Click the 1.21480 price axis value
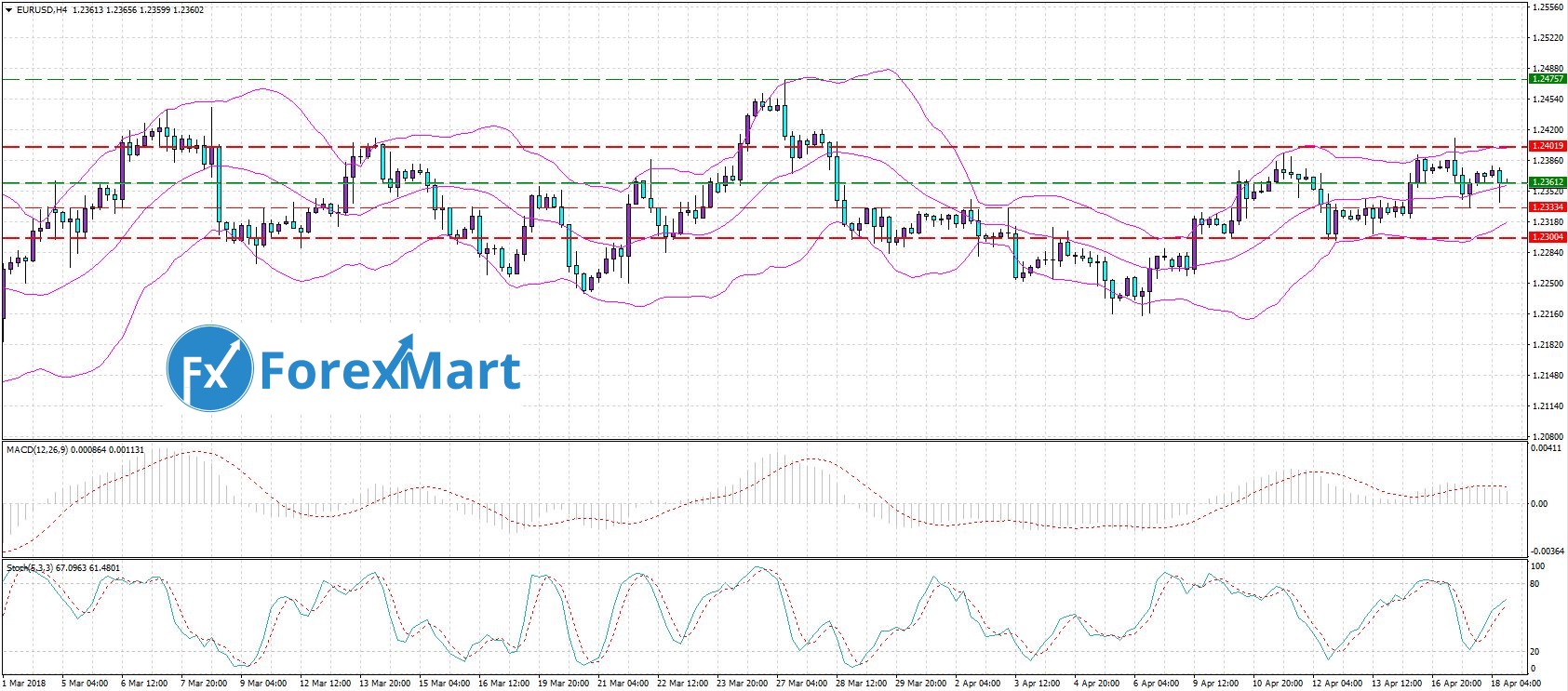The width and height of the screenshot is (1568, 691). [x=1547, y=375]
